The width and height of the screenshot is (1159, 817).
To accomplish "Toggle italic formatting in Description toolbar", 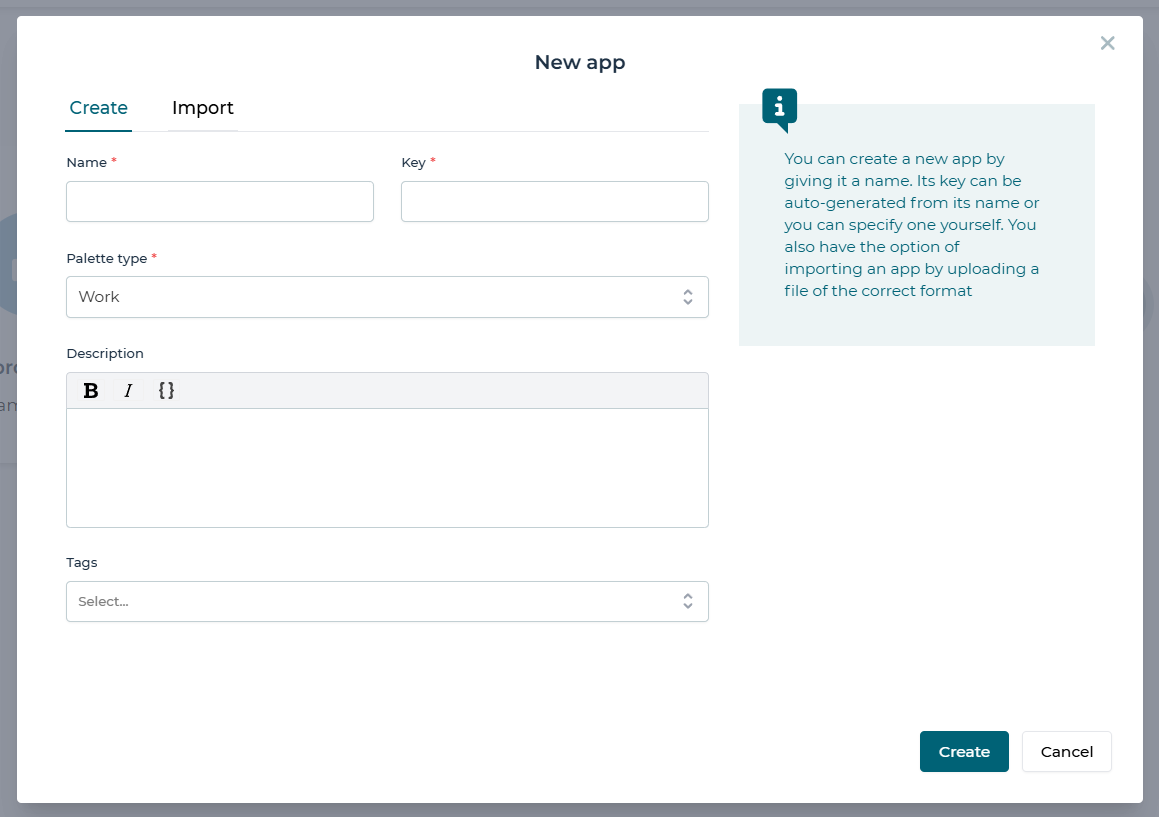I will point(128,391).
